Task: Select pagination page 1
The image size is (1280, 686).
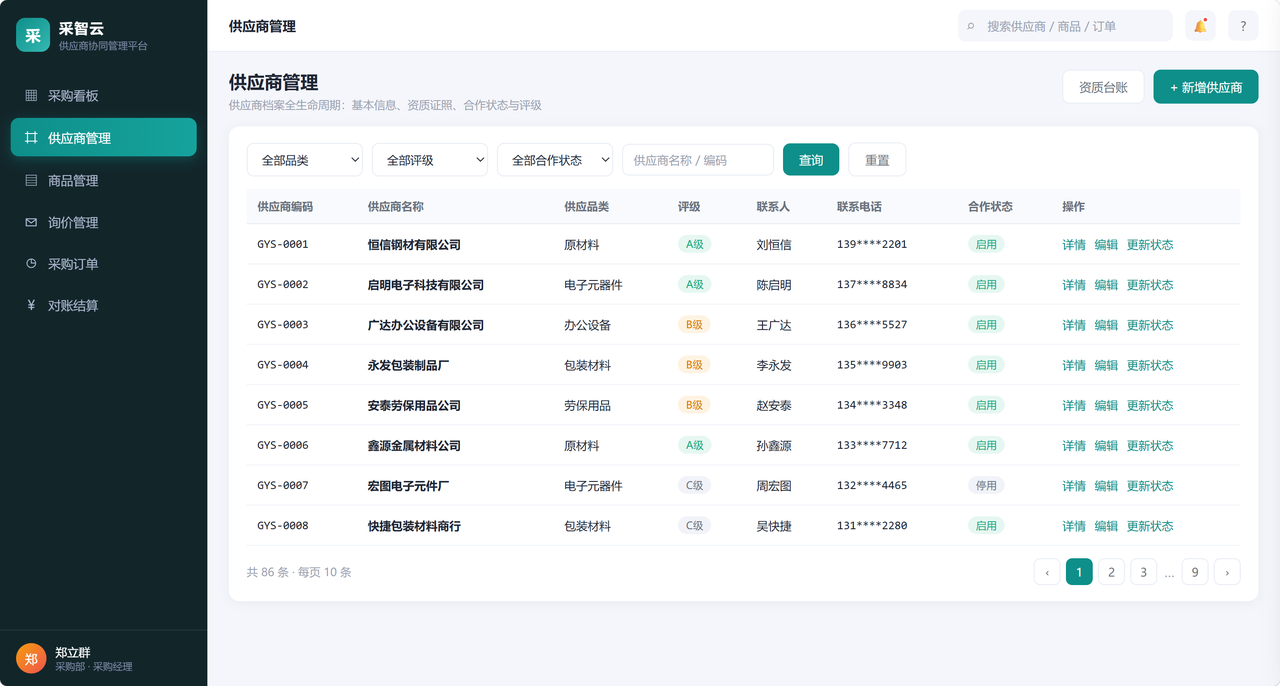Action: tap(1079, 572)
